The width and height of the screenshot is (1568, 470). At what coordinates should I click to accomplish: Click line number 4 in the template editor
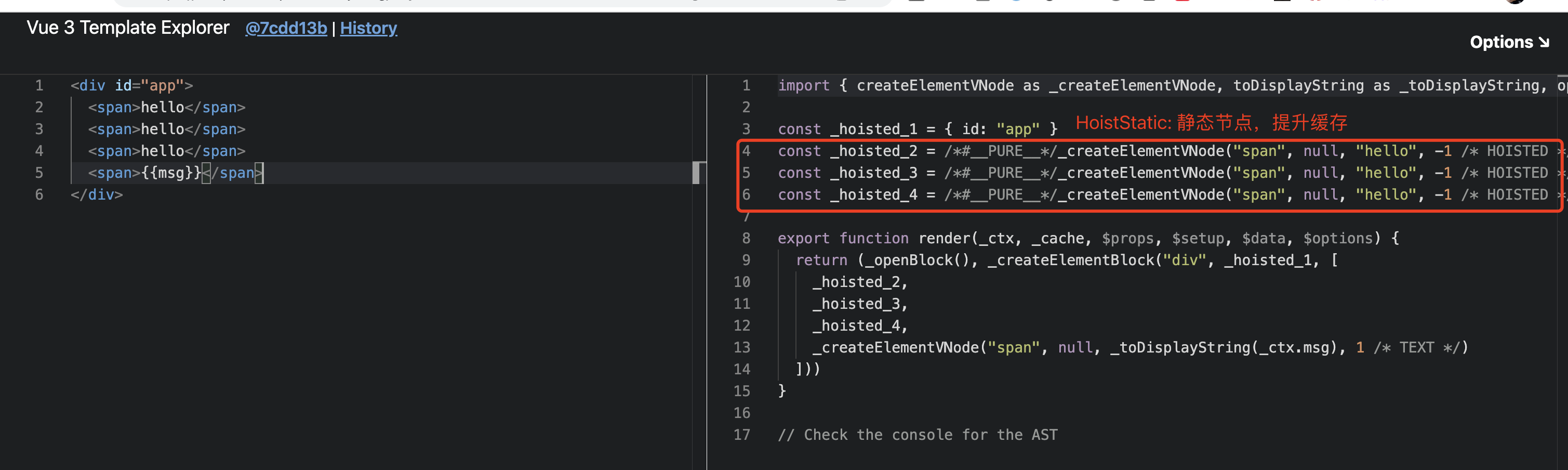[39, 151]
